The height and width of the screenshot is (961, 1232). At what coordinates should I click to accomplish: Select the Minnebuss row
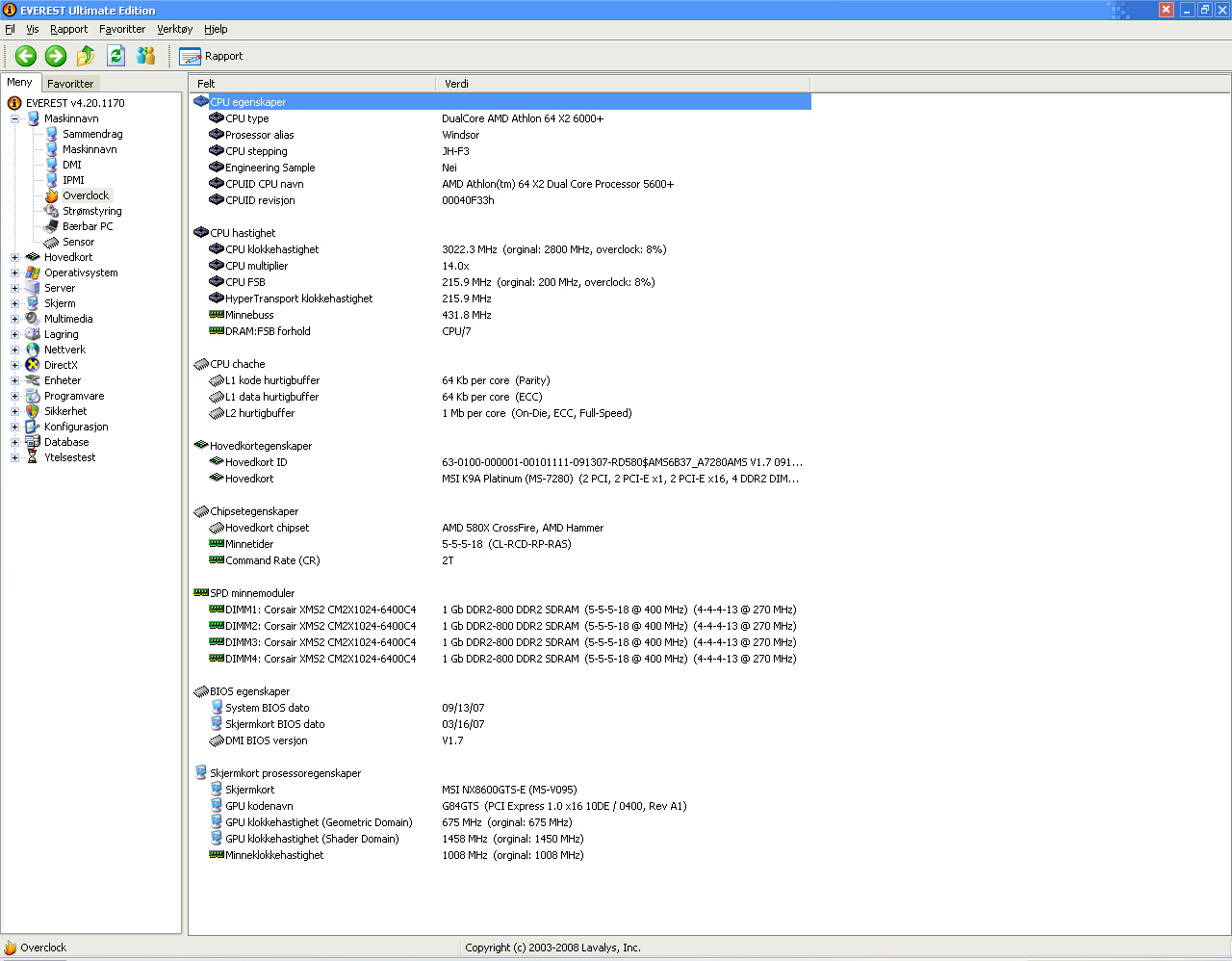500,315
